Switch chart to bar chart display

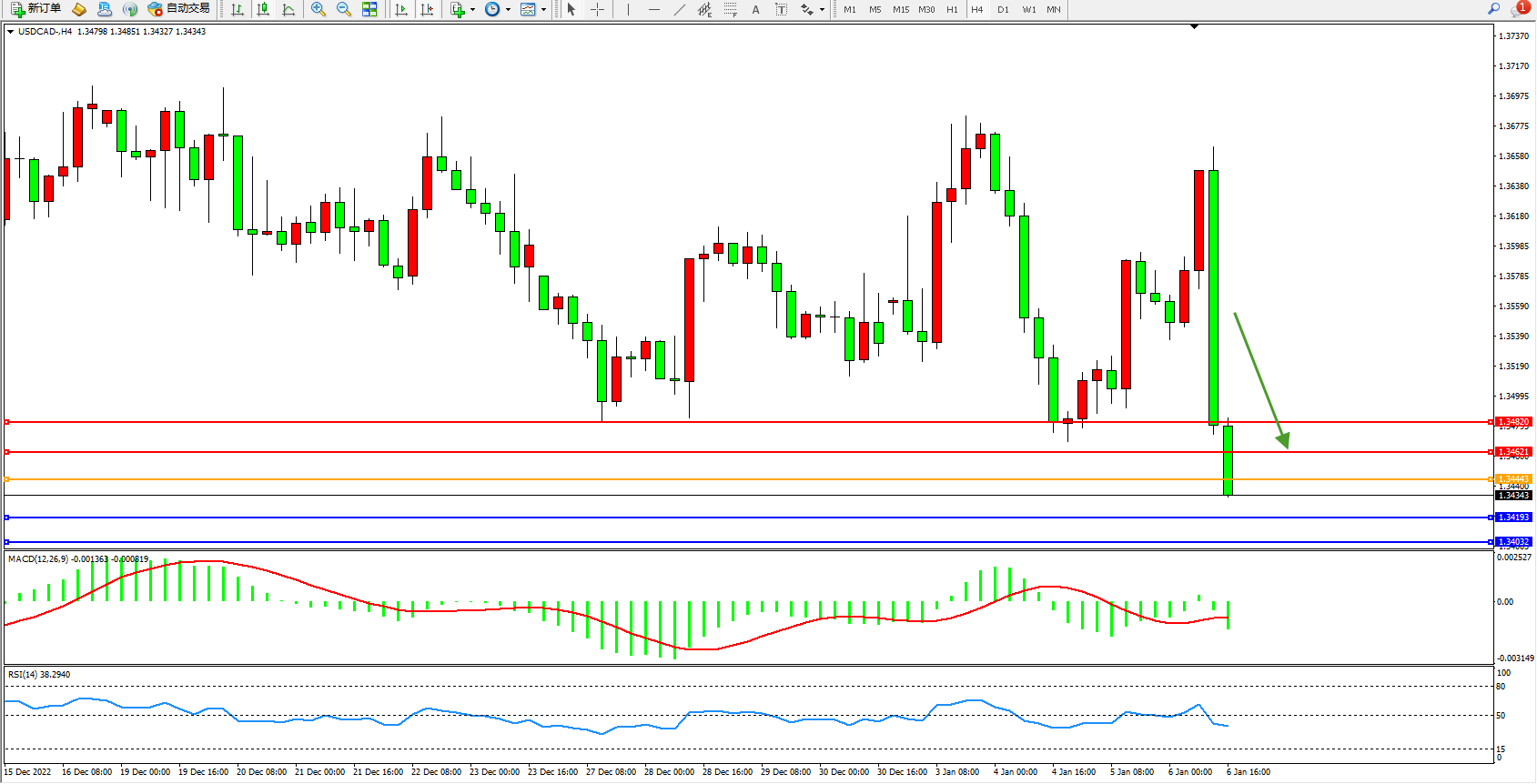238,9
